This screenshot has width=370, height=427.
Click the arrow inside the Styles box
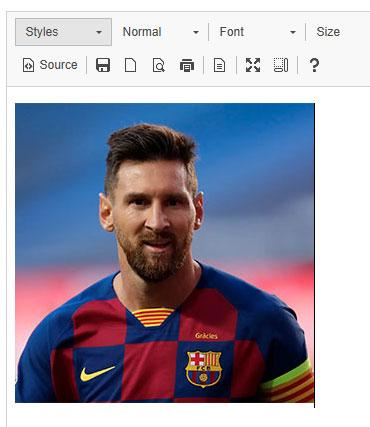(x=99, y=32)
